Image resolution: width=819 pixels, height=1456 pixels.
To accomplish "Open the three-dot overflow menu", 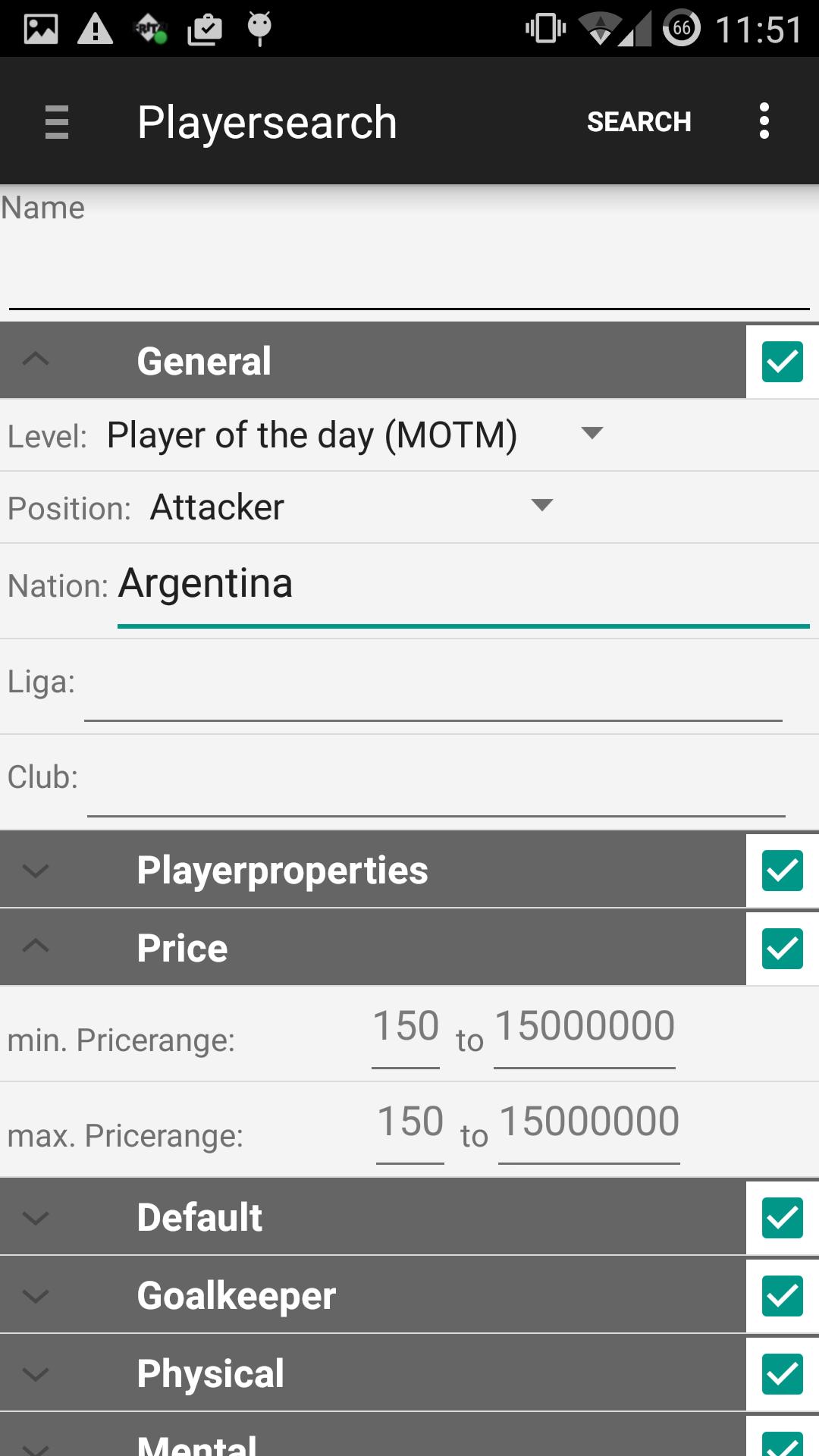I will tap(764, 121).
